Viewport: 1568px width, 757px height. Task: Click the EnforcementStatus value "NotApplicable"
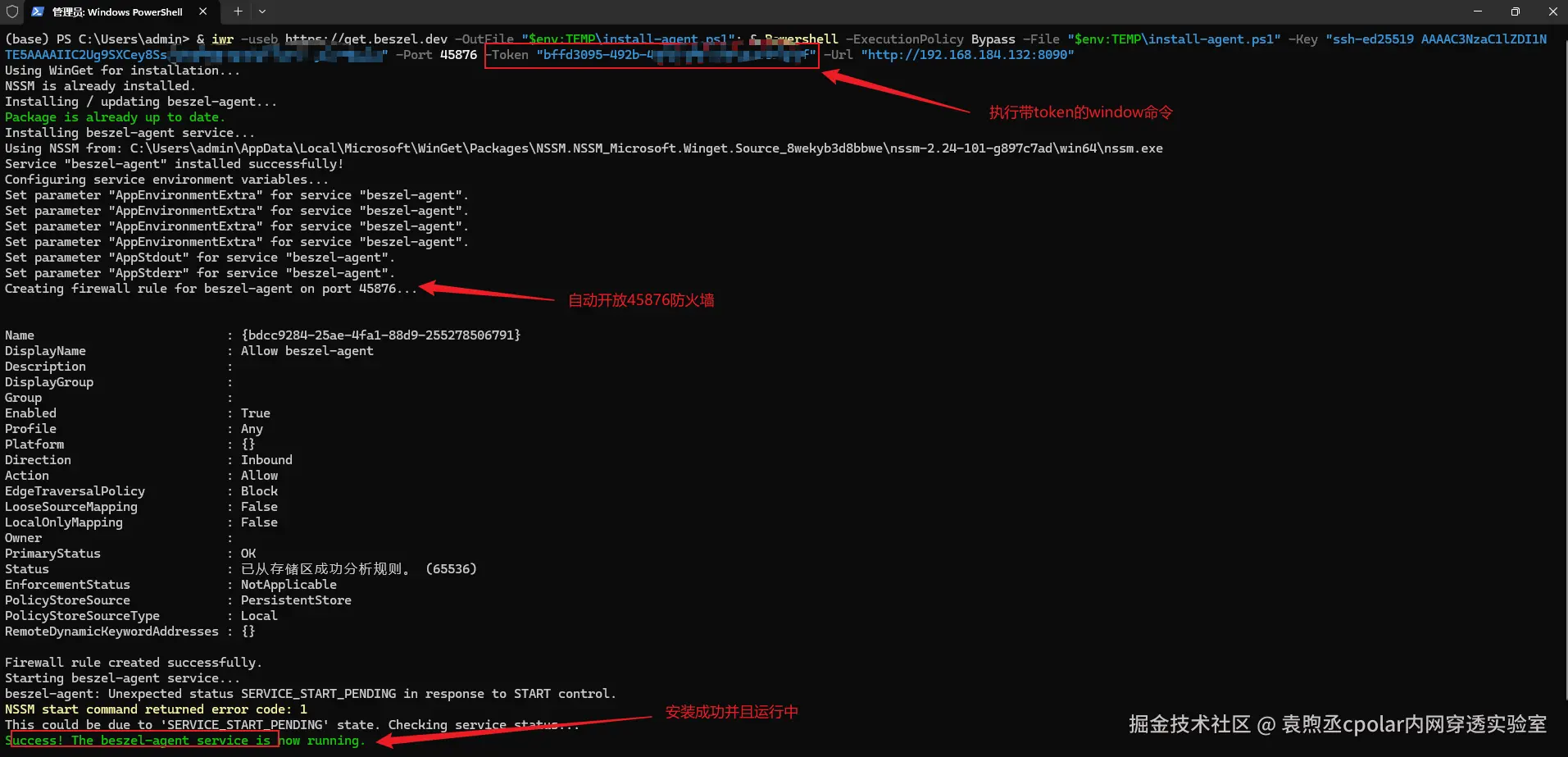(x=289, y=585)
